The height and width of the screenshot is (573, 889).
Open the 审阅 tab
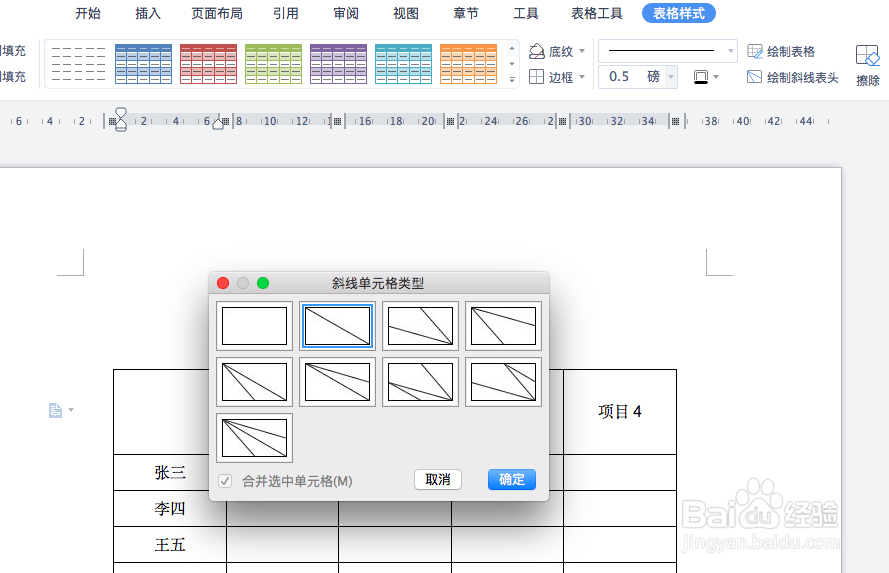point(346,13)
